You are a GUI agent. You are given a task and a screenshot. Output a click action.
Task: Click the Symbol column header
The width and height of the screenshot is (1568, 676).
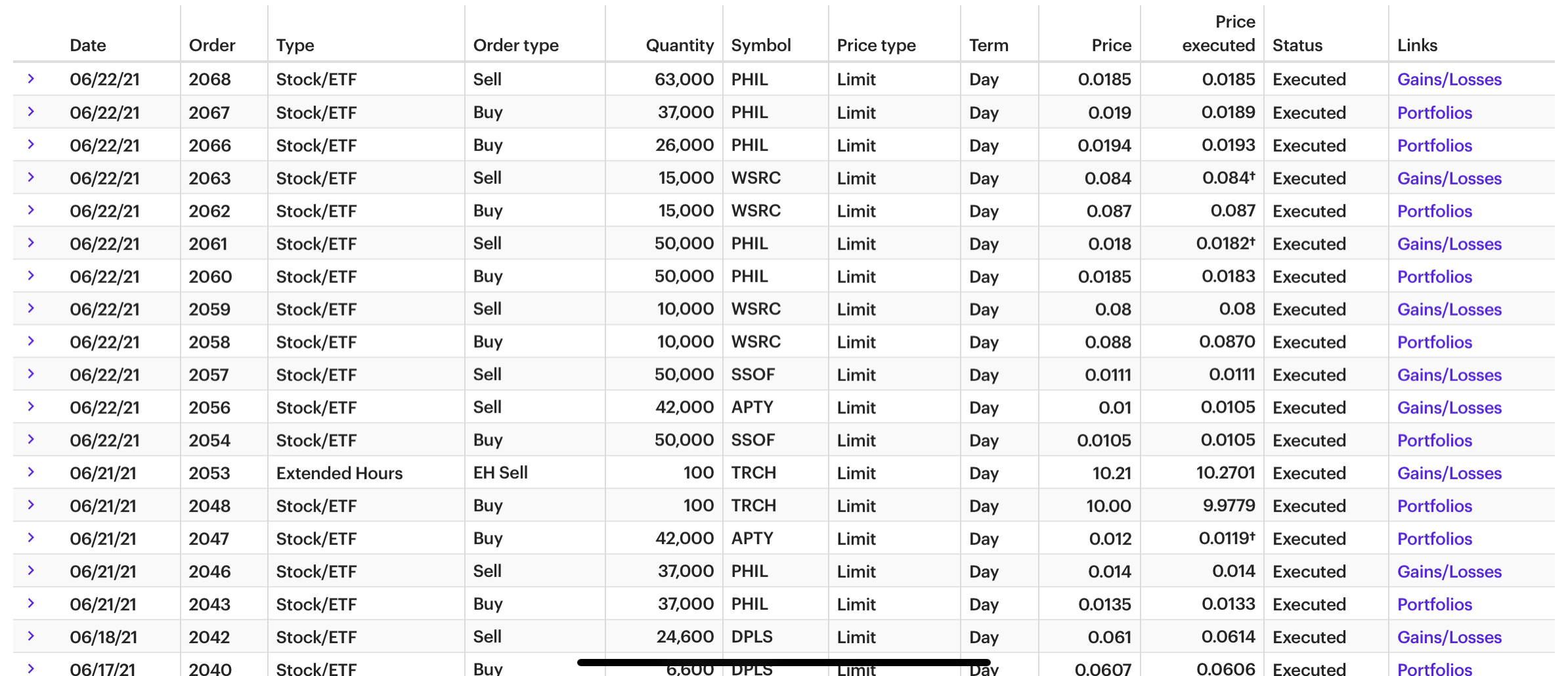(761, 45)
